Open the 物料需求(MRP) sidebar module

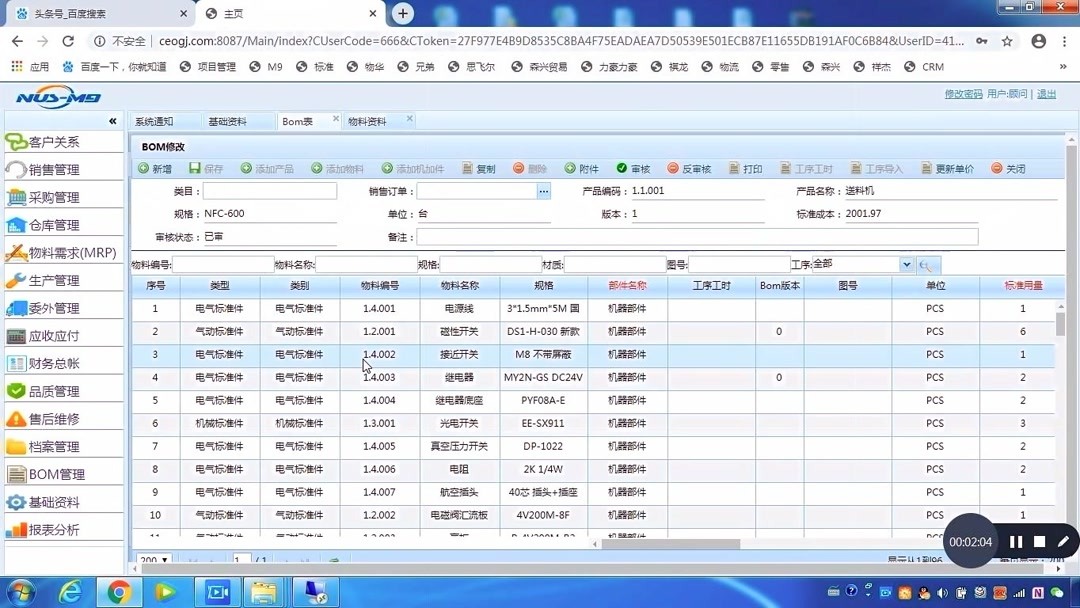[62, 253]
